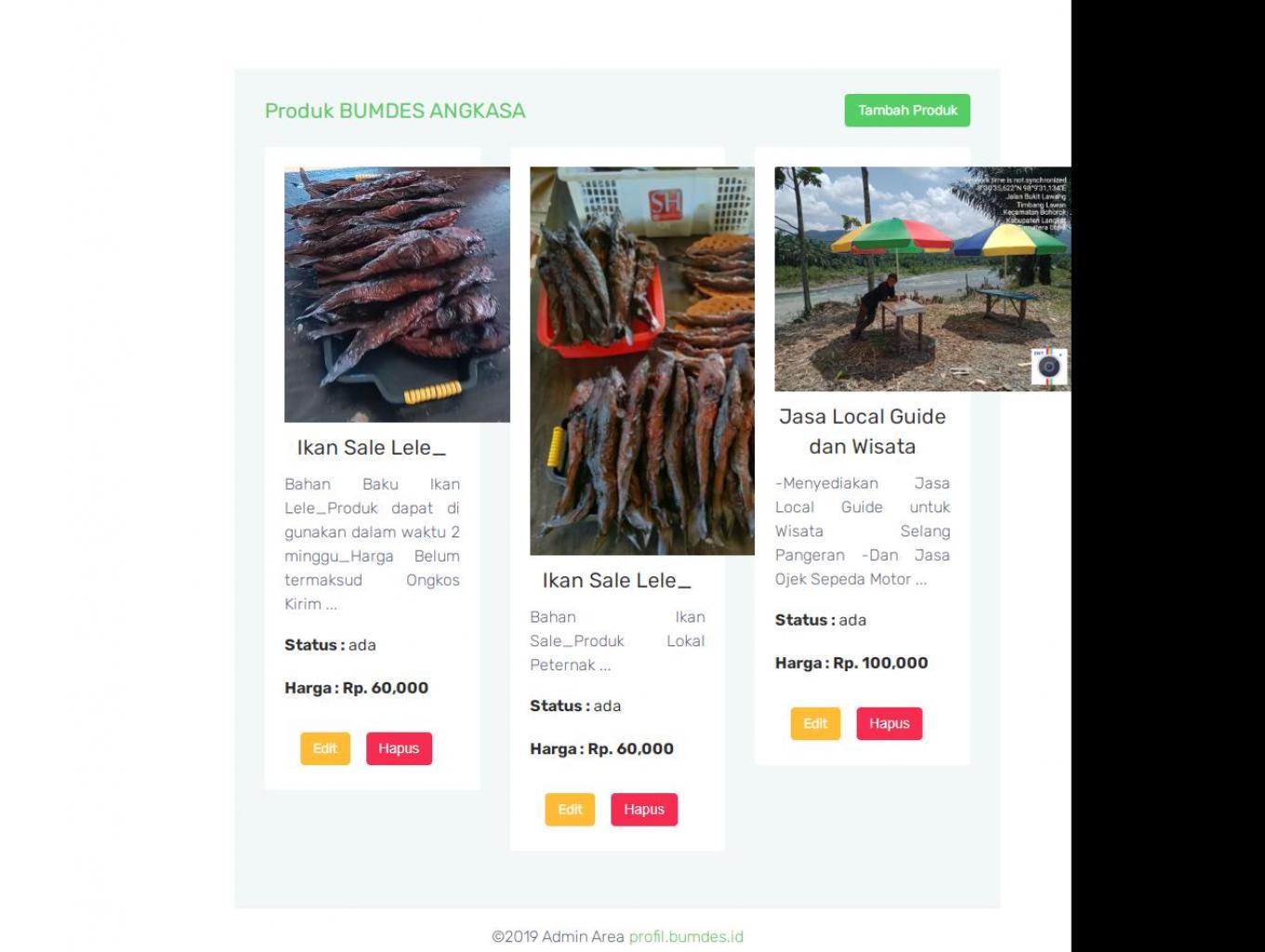Click the GPS location text overlay on the tourism photo
The image size is (1265, 952).
coord(1022,203)
